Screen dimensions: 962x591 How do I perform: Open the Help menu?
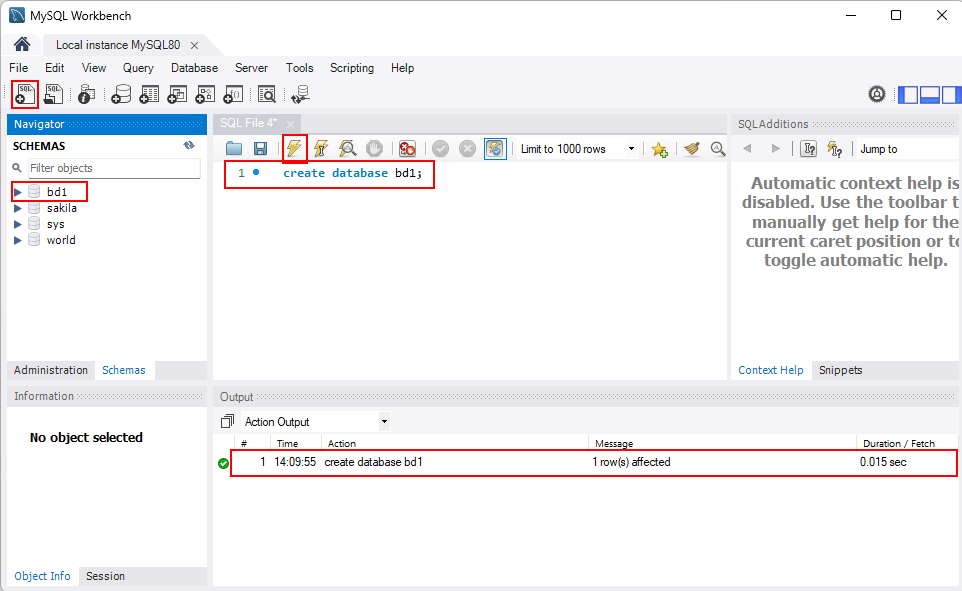click(x=402, y=68)
